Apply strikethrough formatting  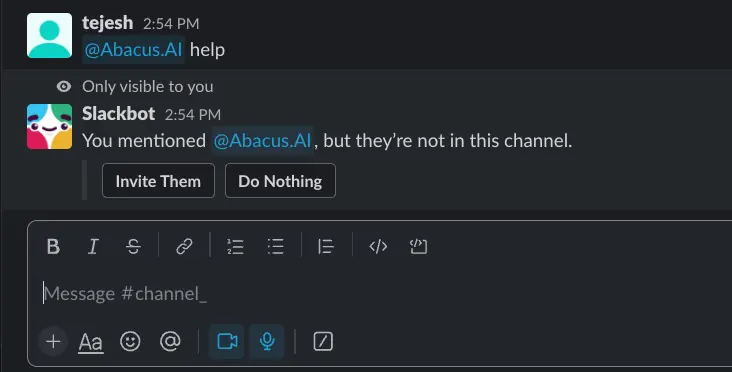[133, 246]
